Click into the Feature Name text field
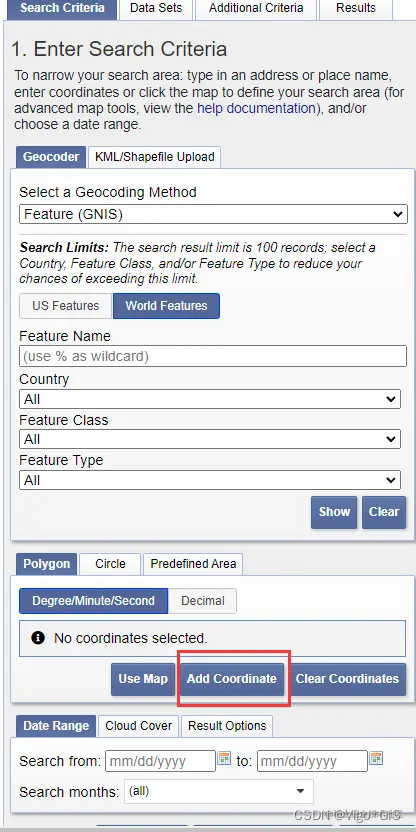416x832 pixels. 213,356
